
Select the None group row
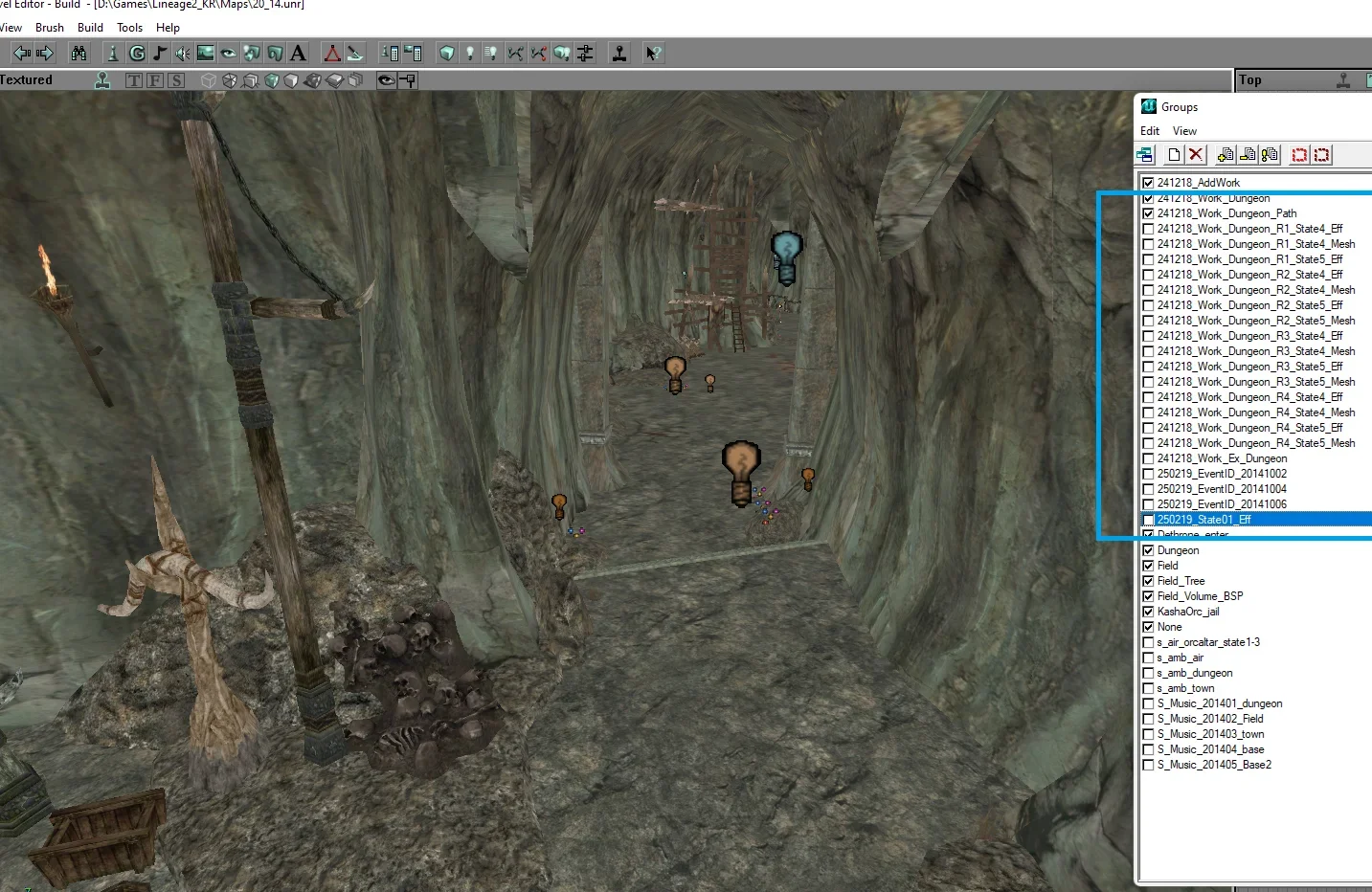click(x=1256, y=627)
